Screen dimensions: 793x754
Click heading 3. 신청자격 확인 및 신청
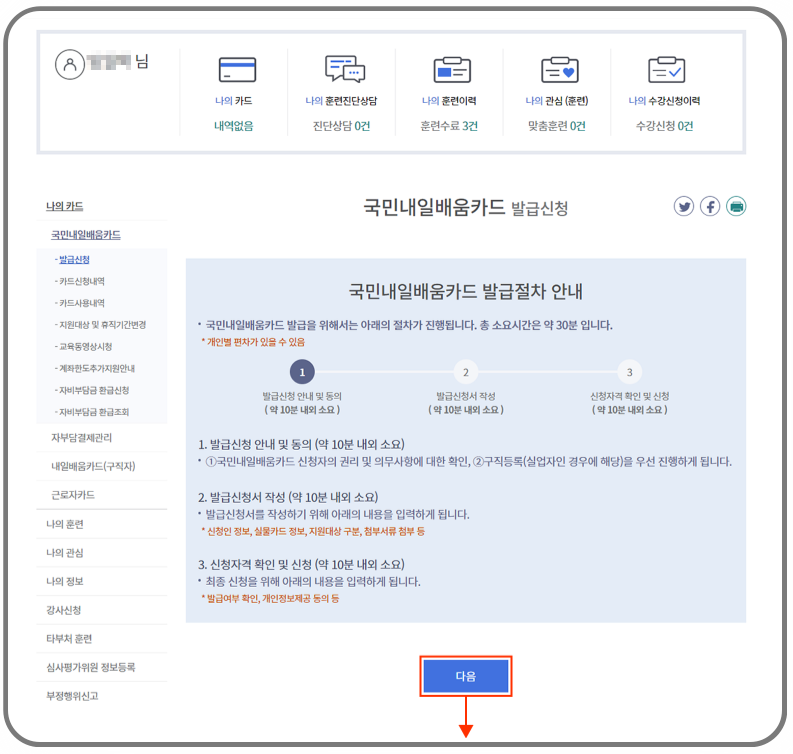pos(301,564)
